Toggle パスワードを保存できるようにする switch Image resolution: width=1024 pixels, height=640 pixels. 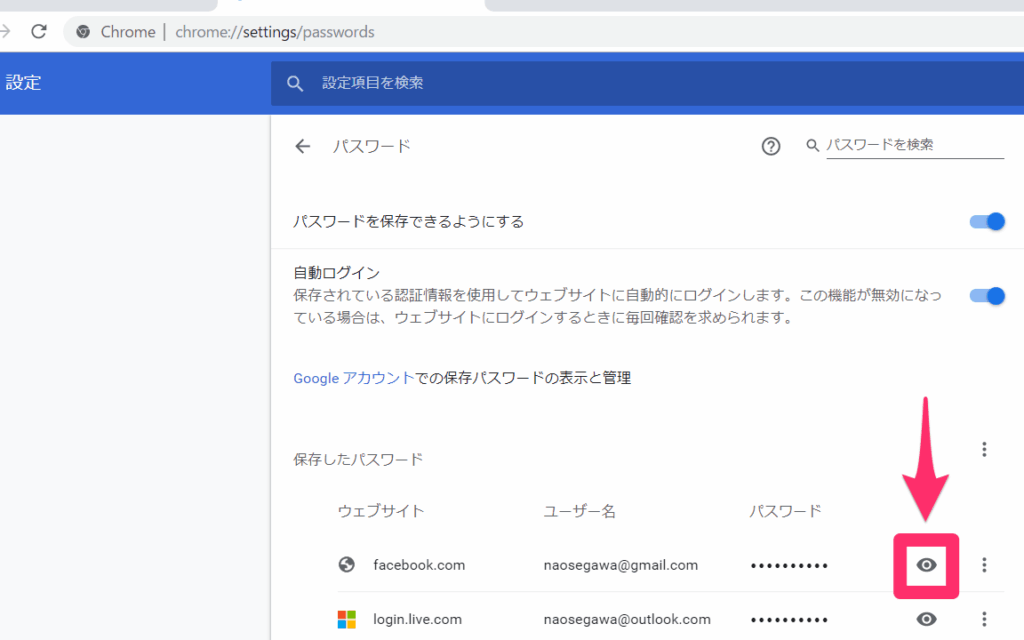tap(987, 221)
